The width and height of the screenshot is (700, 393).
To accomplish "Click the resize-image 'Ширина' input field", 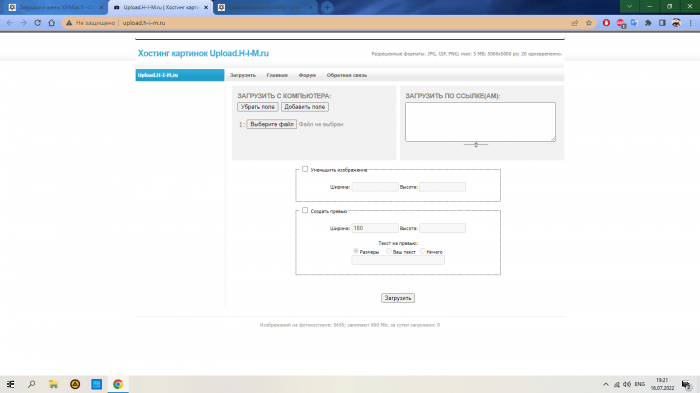I will pyautogui.click(x=375, y=187).
